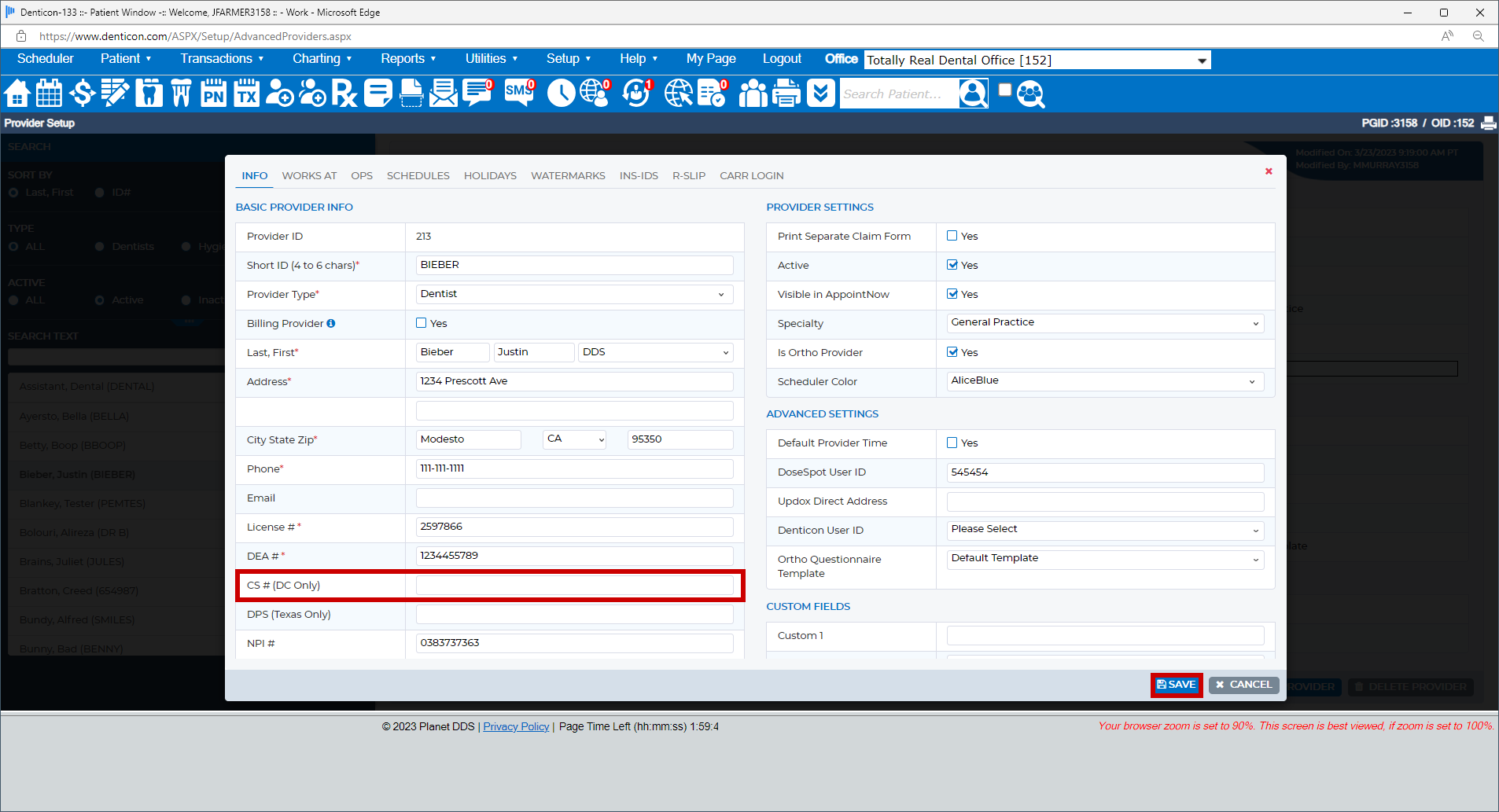
Task: Open the Provider Type dropdown
Action: 574,294
